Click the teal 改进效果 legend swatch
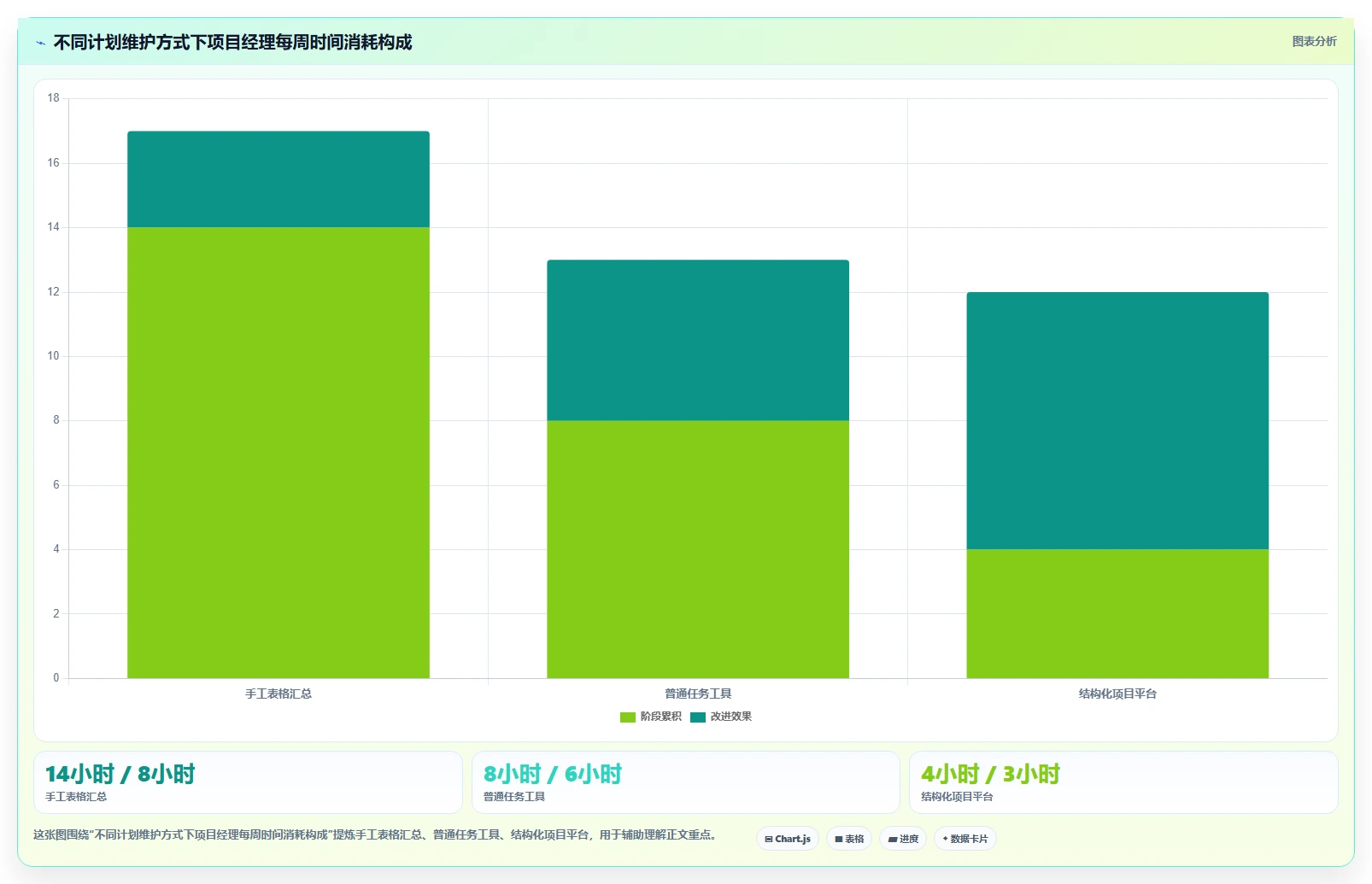Viewport: 1372px width, 884px height. (698, 717)
